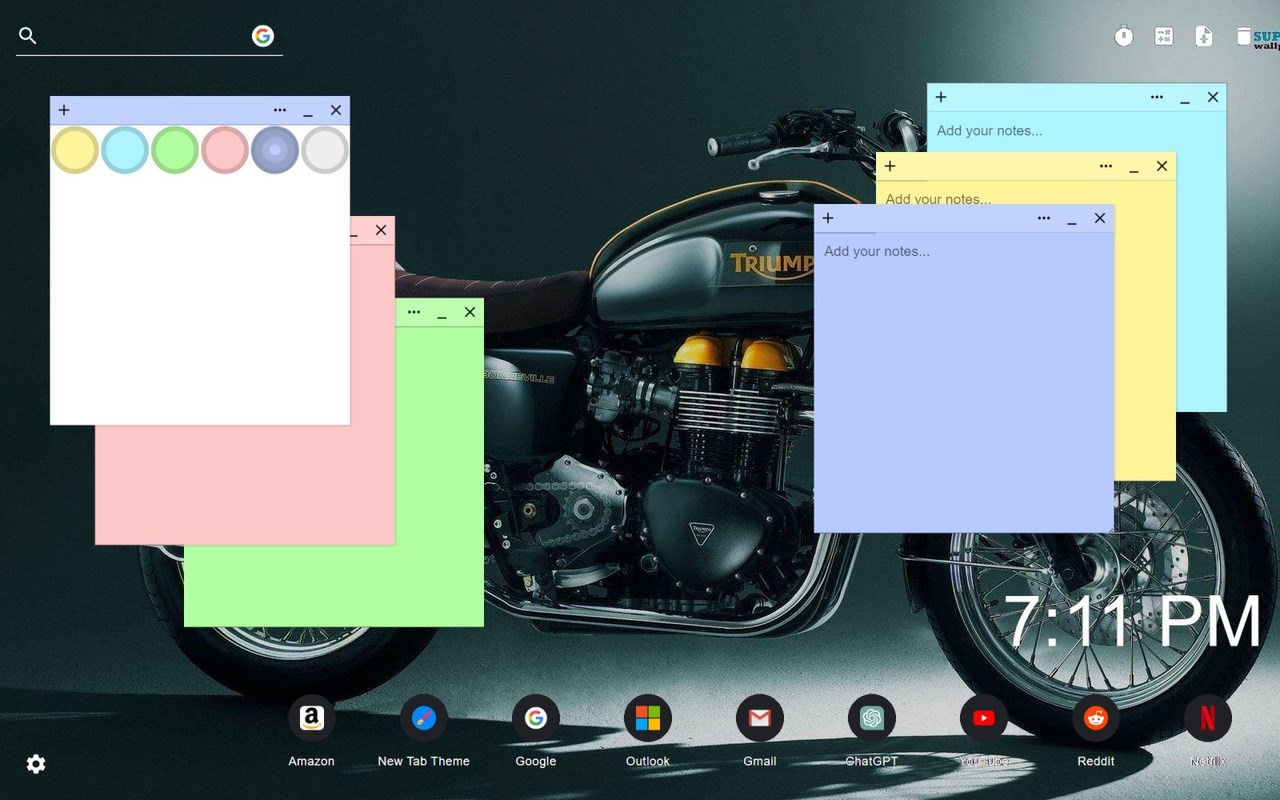Select the yellow note color swatch
Screen dimensions: 1280x800
pyautogui.click(x=75, y=150)
